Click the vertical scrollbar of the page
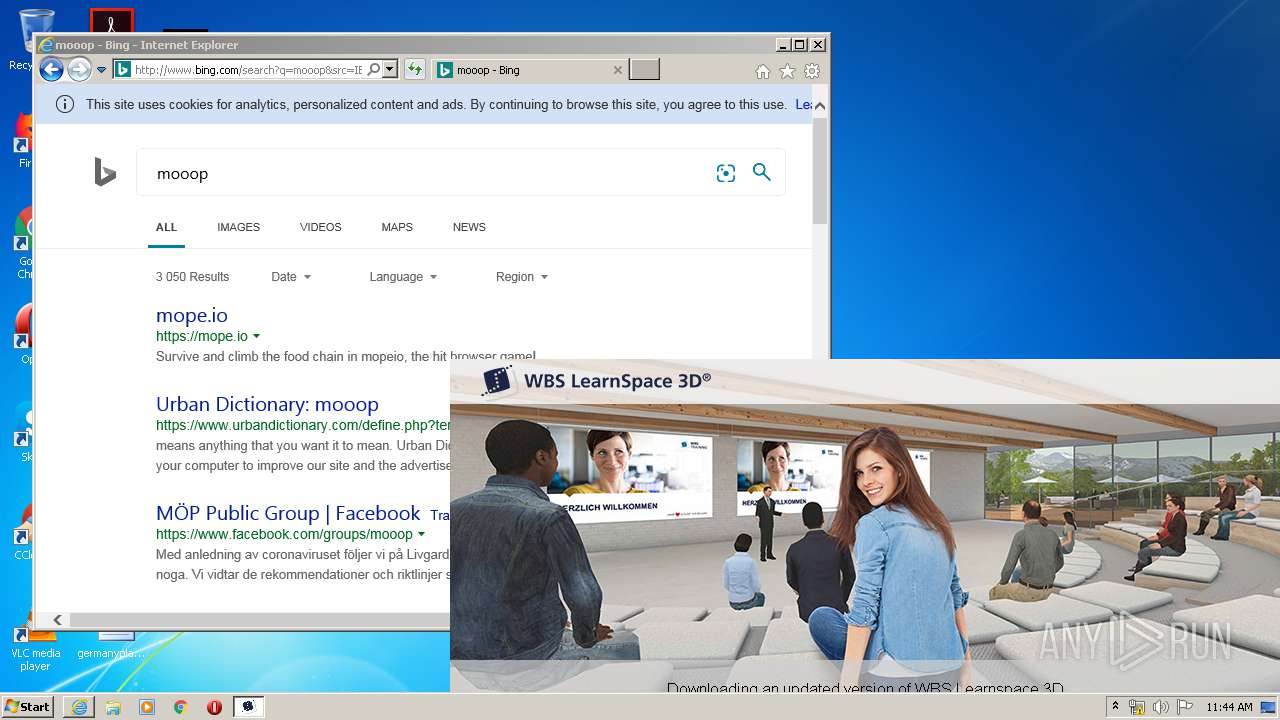 coord(820,171)
